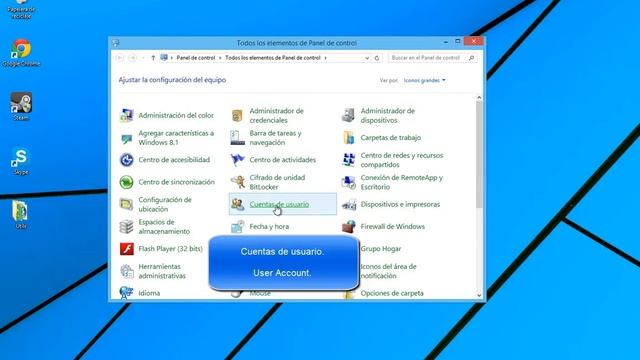Open Flash Player (32 bits) icon
Image resolution: width=640 pixels, height=360 pixels.
127,249
